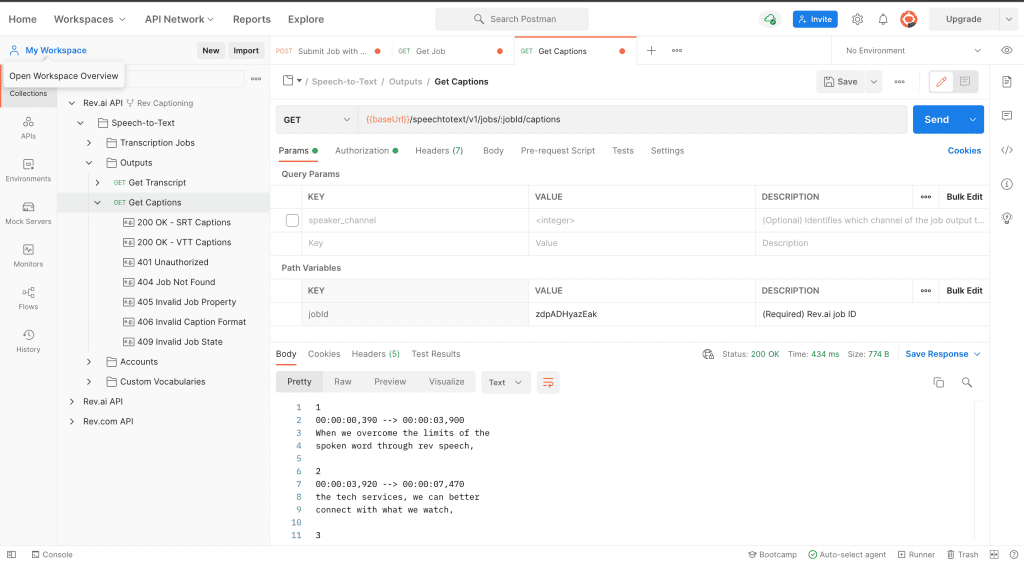Enable the speaker_channel query param checkbox

tap(292, 220)
